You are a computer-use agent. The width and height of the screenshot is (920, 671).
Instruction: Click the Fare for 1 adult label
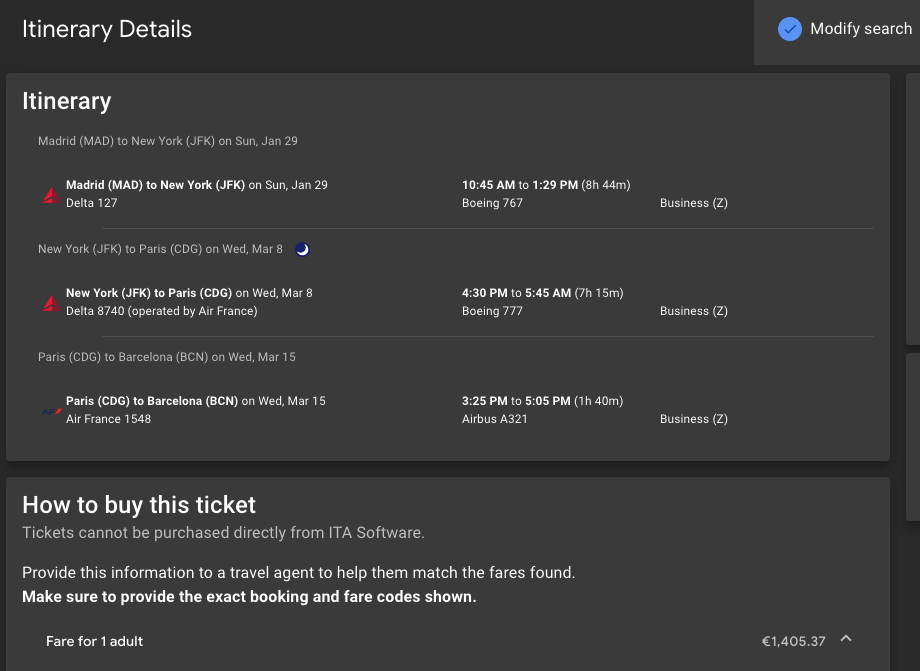[94, 641]
